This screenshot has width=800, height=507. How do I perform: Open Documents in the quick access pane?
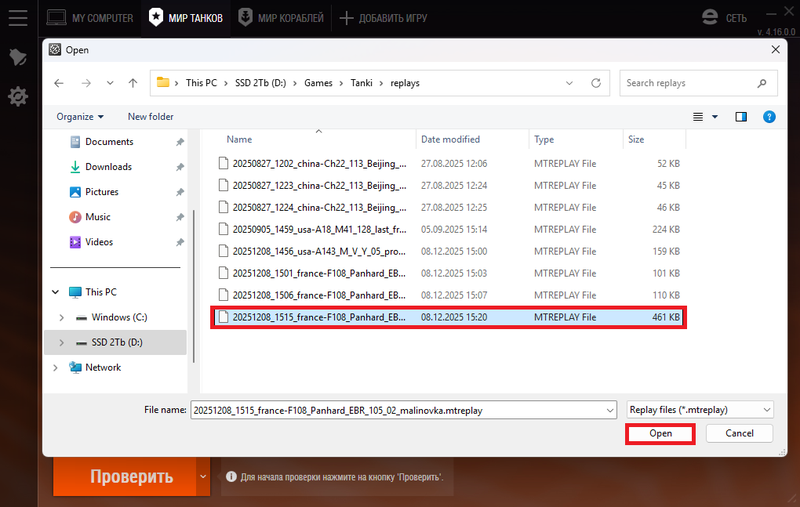[109, 142]
